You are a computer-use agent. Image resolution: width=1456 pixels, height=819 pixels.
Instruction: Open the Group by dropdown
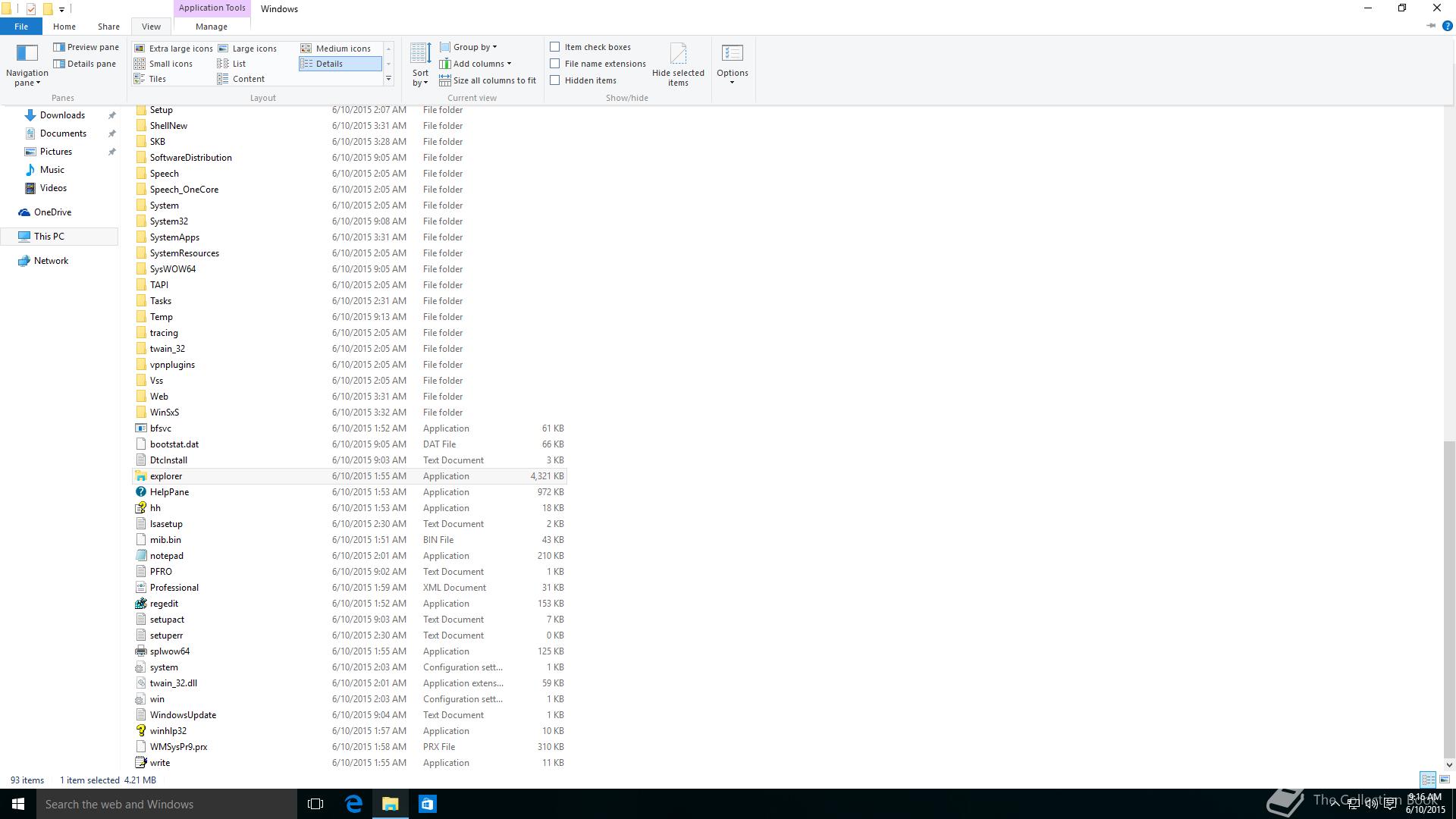tap(468, 47)
